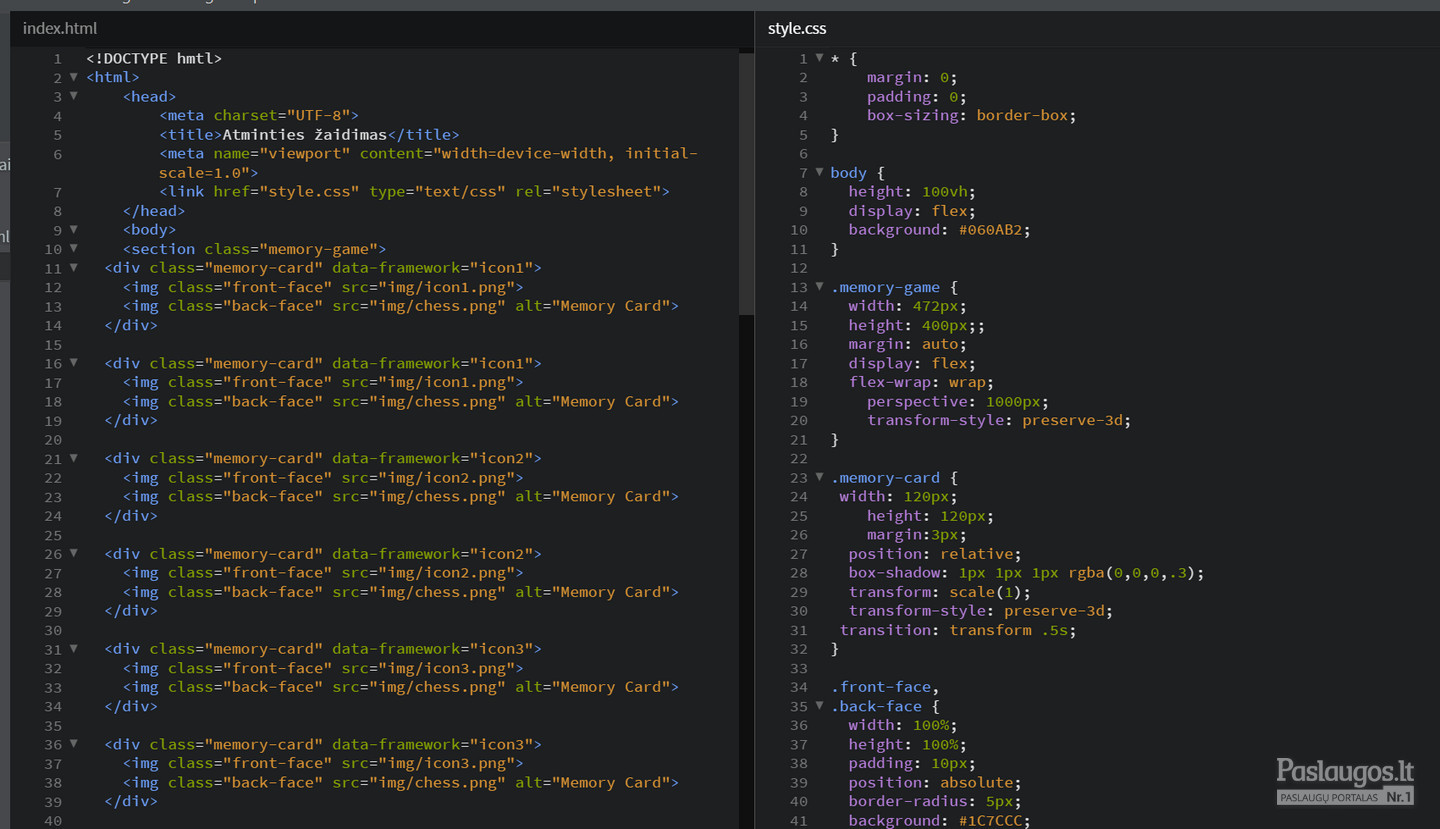Collapse the head block fold arrow on line 3
Viewport: 1440px width, 829px height.
click(x=73, y=96)
